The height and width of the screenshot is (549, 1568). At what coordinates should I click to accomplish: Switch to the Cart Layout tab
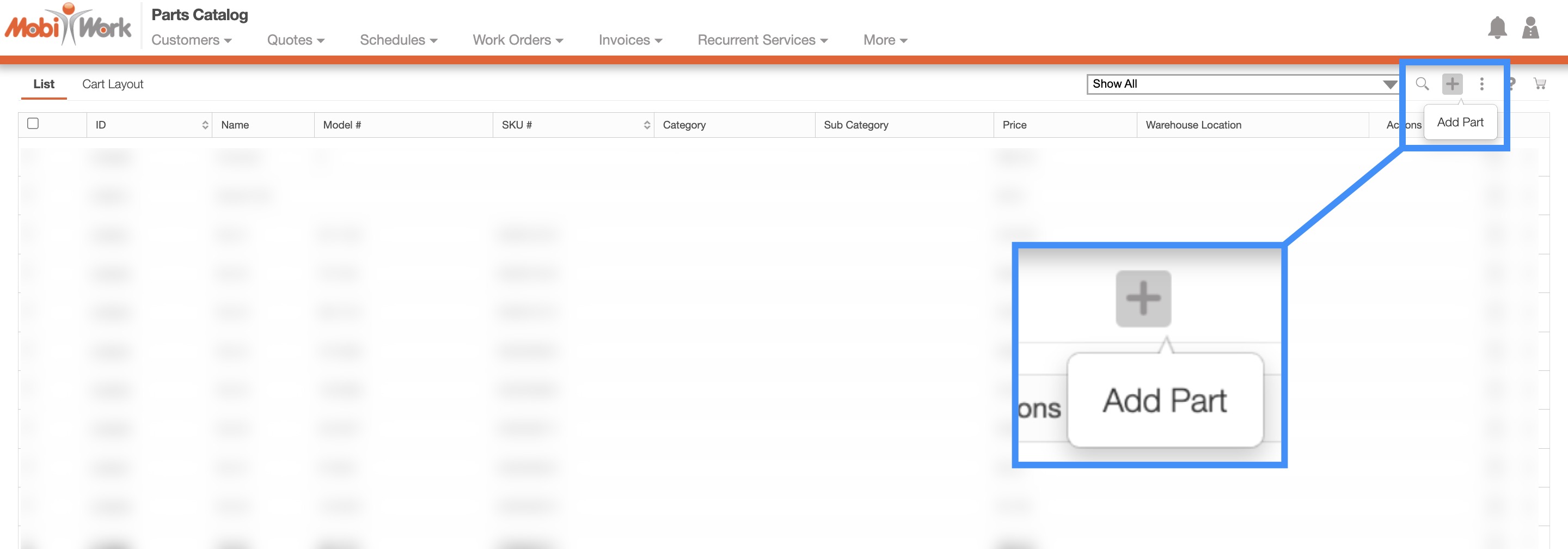[x=113, y=84]
